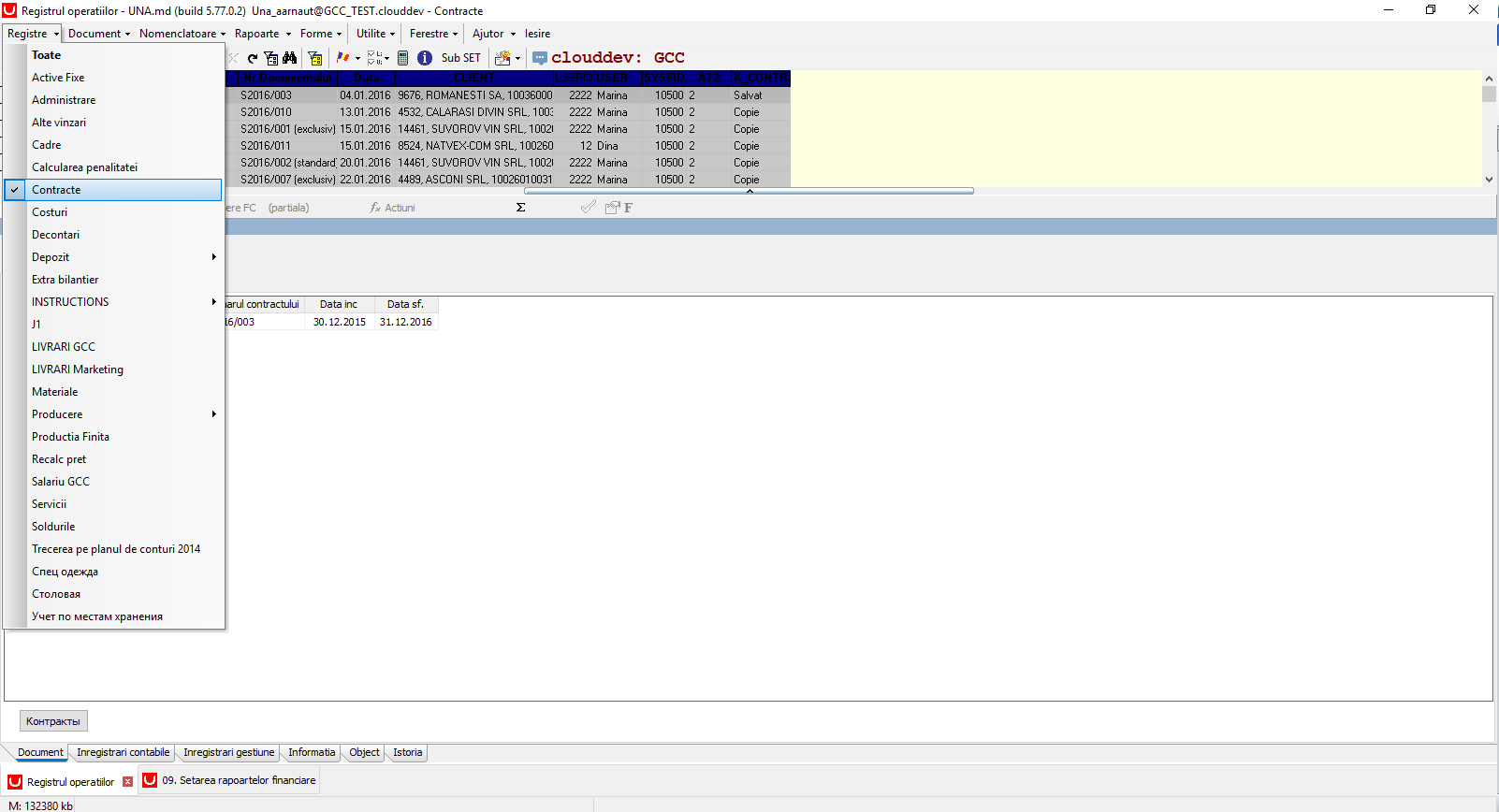Image resolution: width=1499 pixels, height=812 pixels.
Task: Click the blue info icon
Action: coord(424,58)
